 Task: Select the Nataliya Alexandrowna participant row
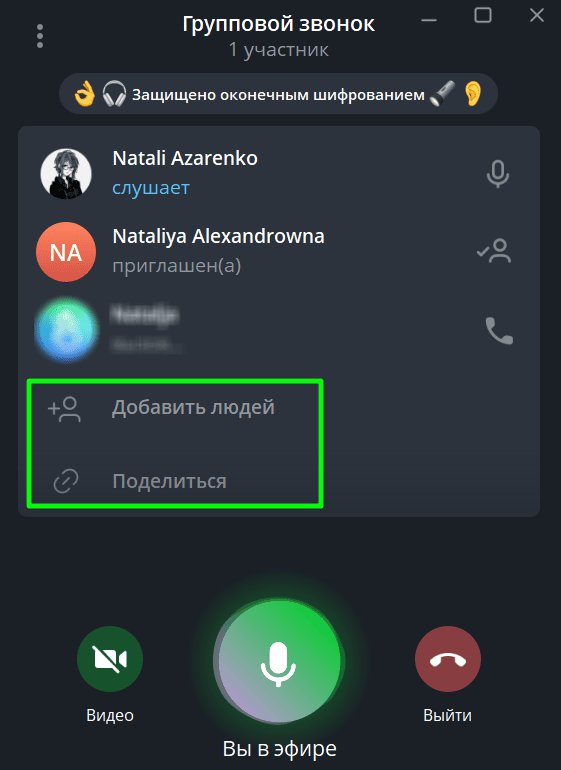point(279,252)
